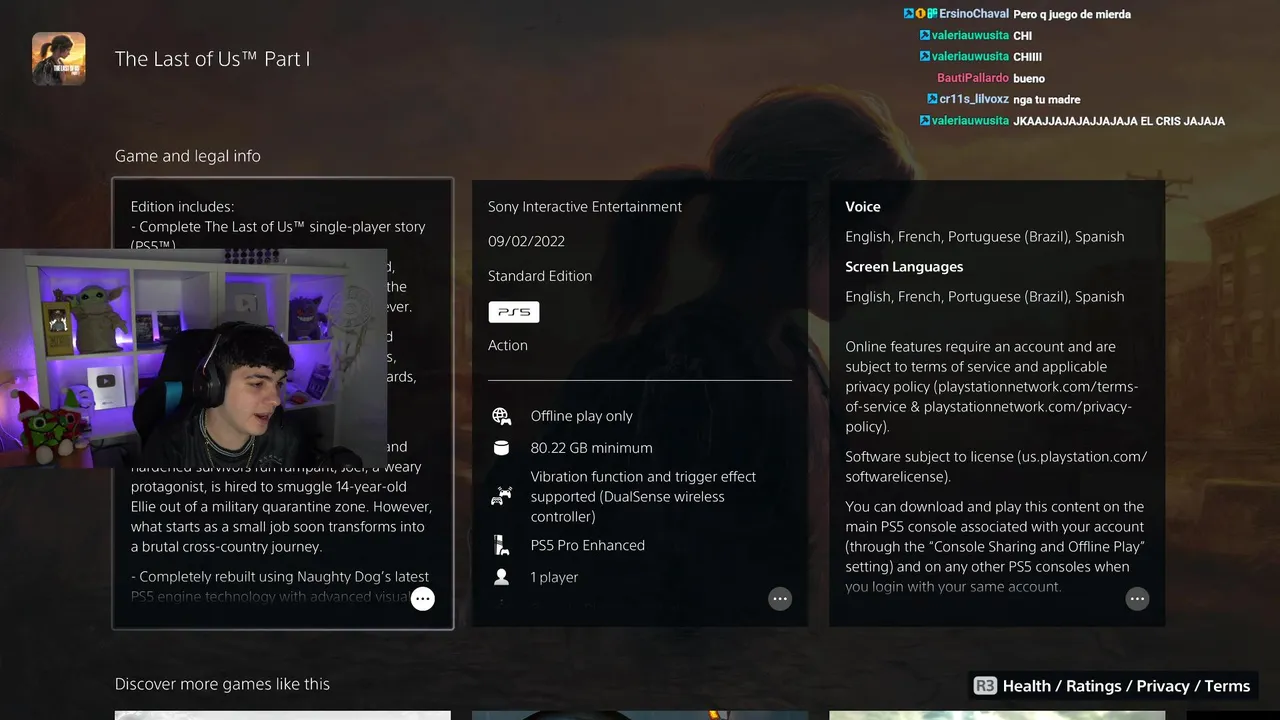This screenshot has height=720, width=1280.
Task: Click cr11s_lilvoxz username in chat
Action: pyautogui.click(x=974, y=99)
